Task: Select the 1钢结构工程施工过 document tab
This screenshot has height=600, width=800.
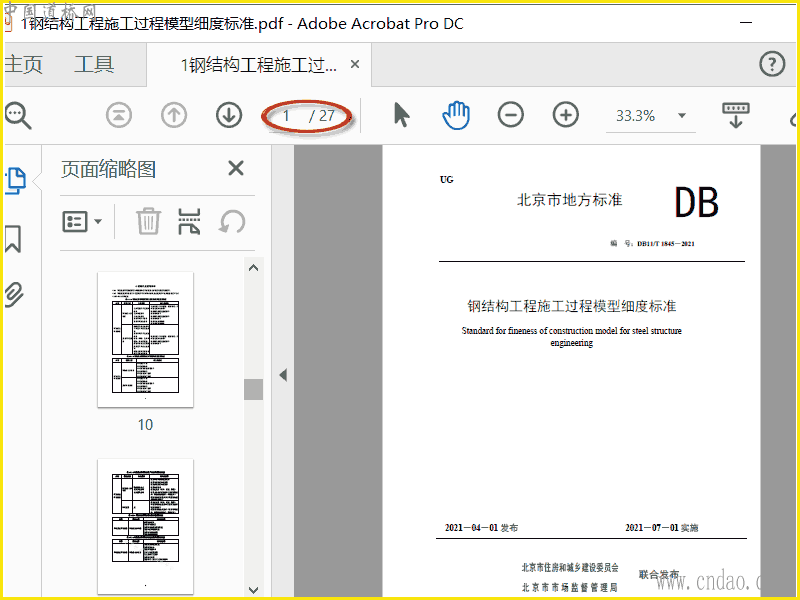Action: (x=259, y=65)
